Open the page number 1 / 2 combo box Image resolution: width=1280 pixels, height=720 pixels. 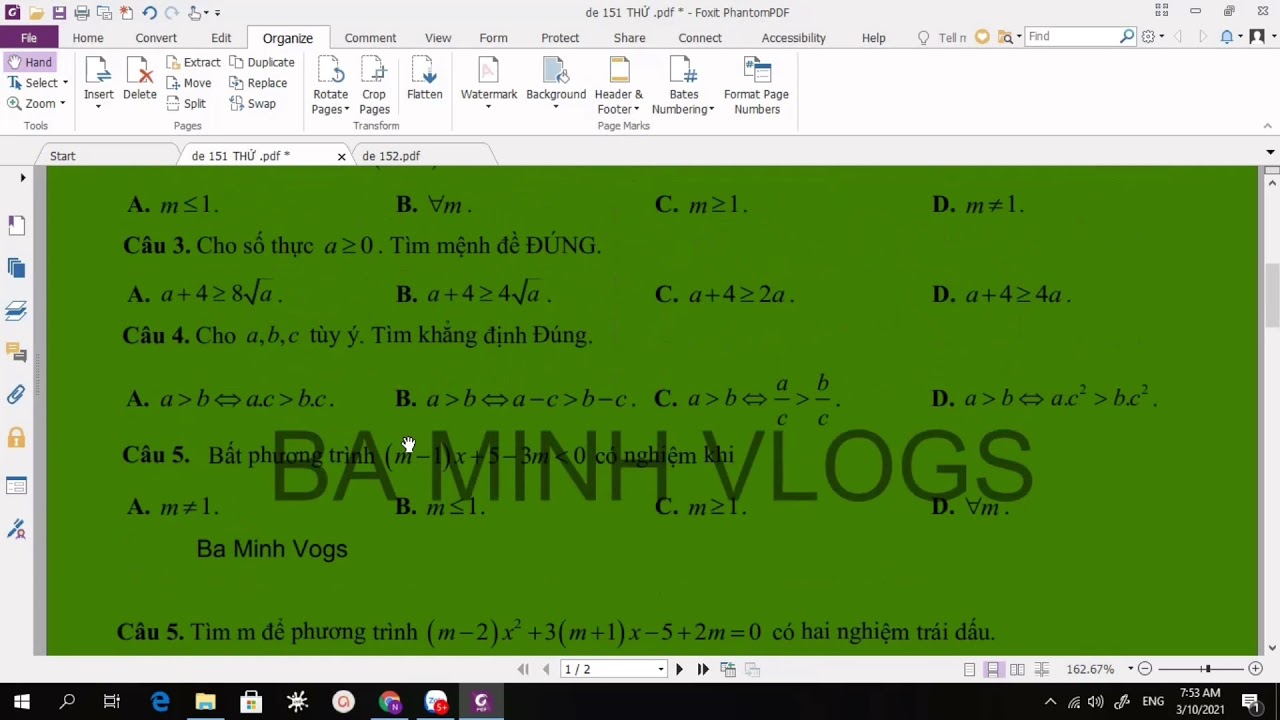(614, 669)
